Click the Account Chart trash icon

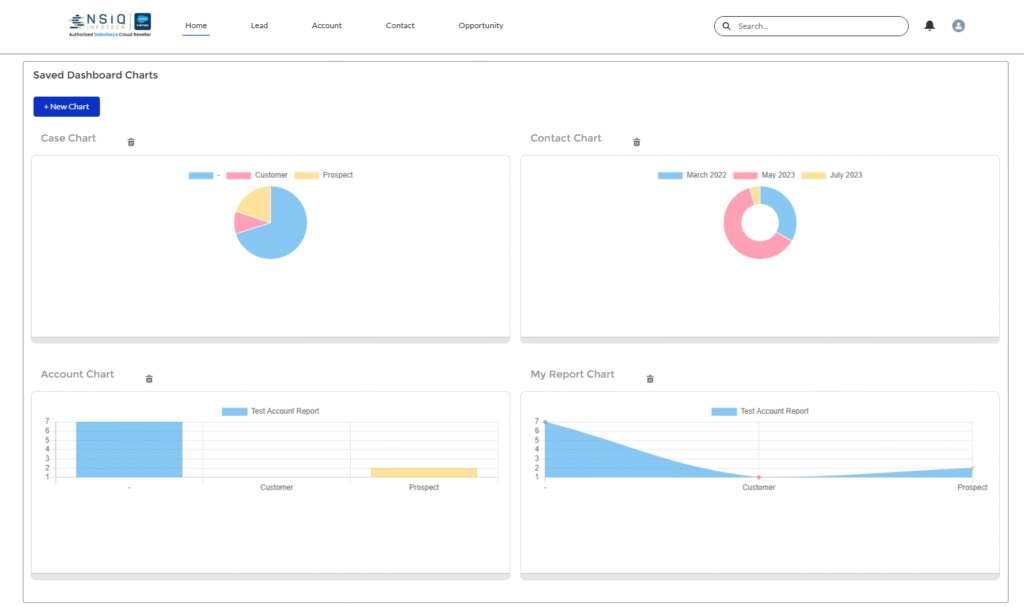(x=150, y=378)
